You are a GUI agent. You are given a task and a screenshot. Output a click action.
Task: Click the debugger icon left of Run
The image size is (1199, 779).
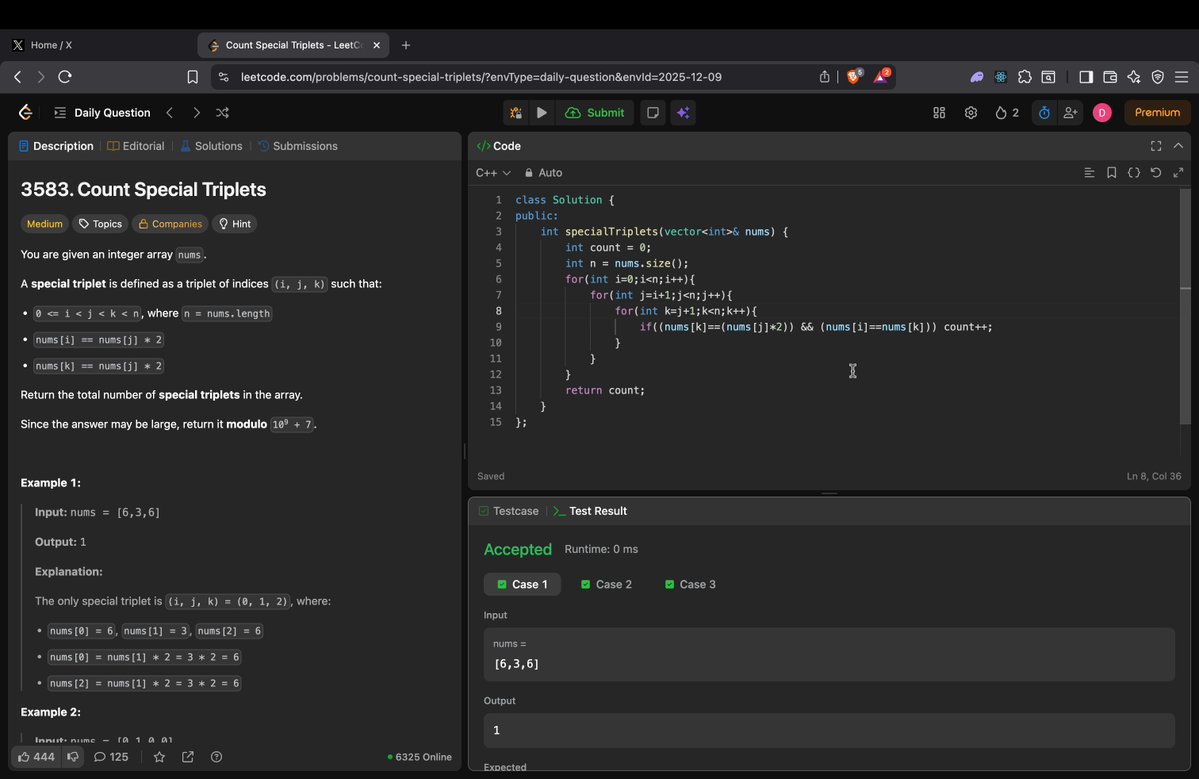516,112
